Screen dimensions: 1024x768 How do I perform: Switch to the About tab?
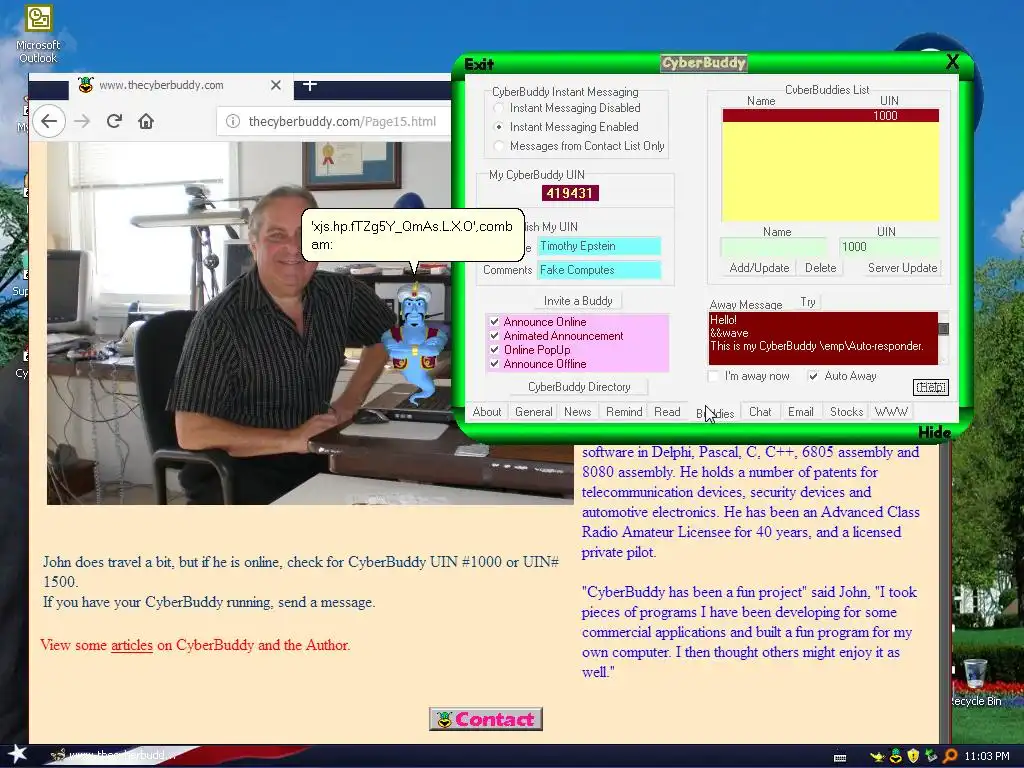click(487, 412)
